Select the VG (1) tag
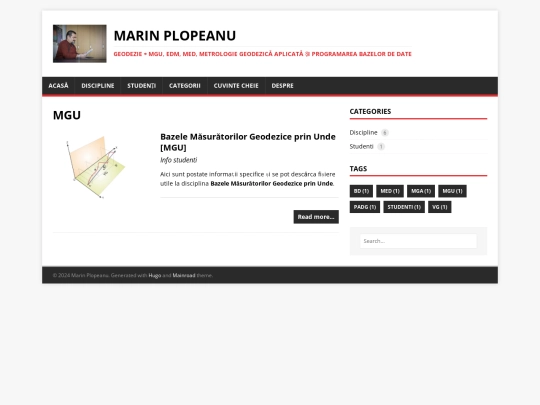Screen dimensions: 540x405 click(439, 207)
